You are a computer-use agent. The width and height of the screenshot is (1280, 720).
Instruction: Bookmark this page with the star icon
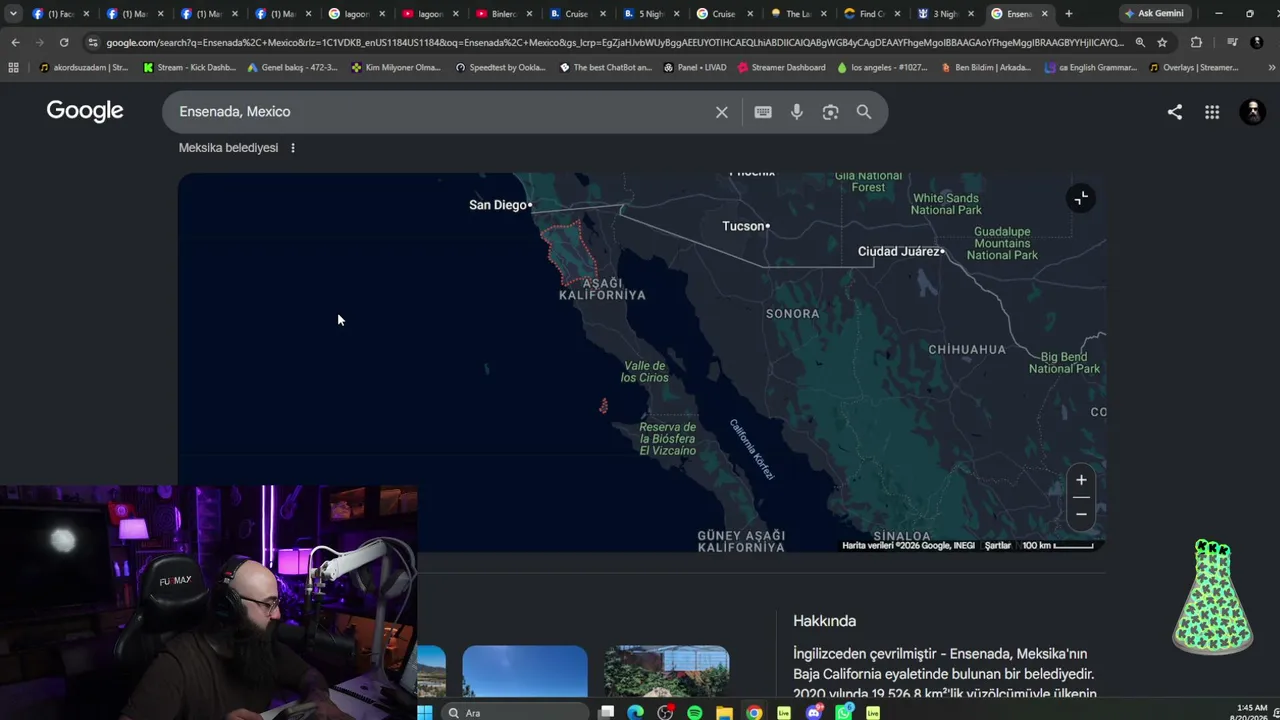(1162, 43)
